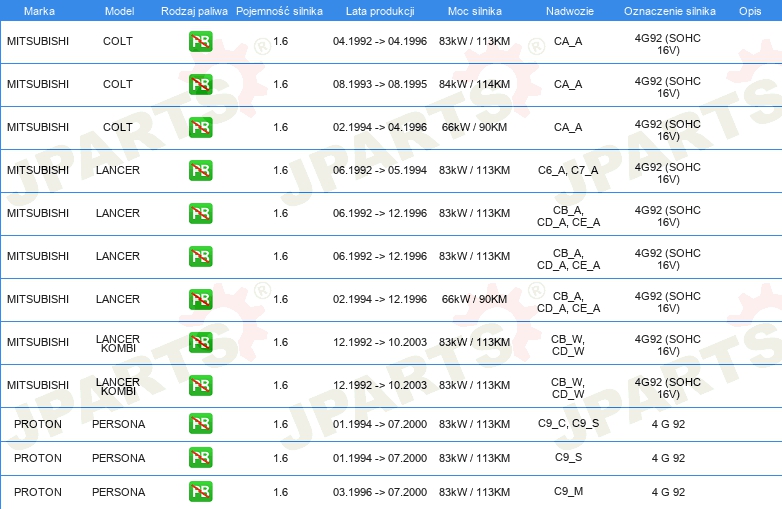Click the C6_A, C7_A body cell

point(567,171)
